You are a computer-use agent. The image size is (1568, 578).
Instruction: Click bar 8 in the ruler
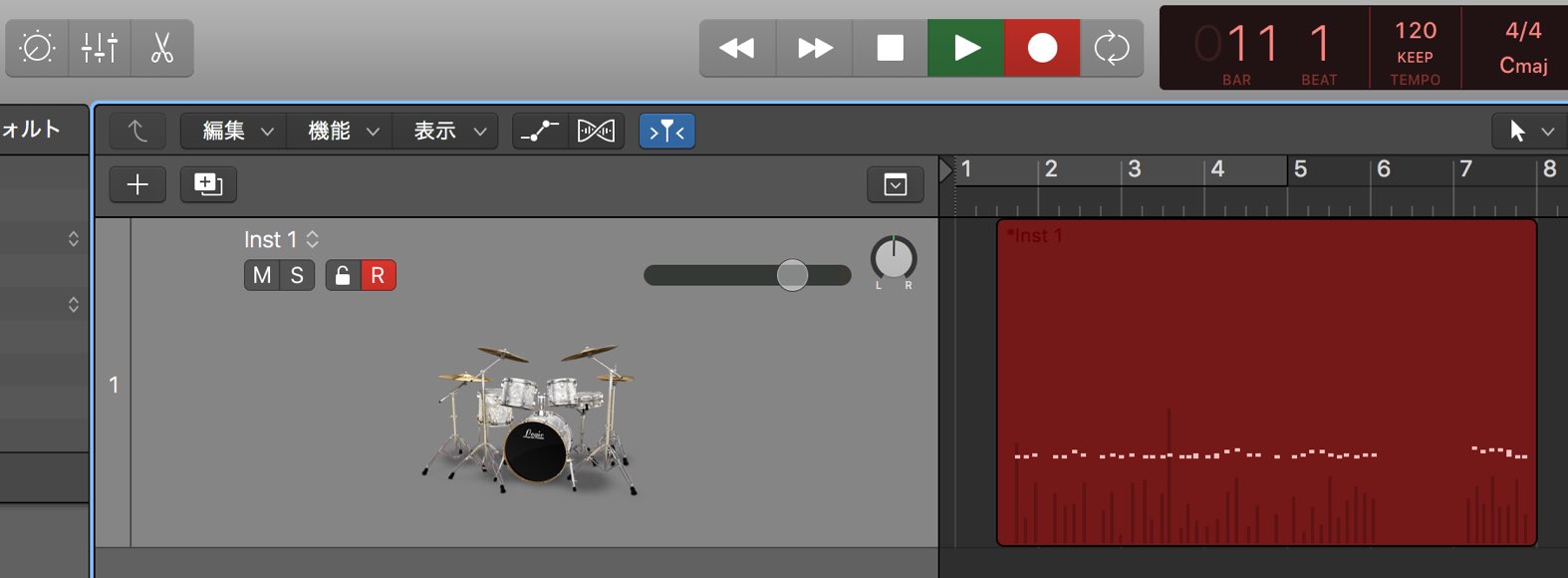[x=1549, y=169]
